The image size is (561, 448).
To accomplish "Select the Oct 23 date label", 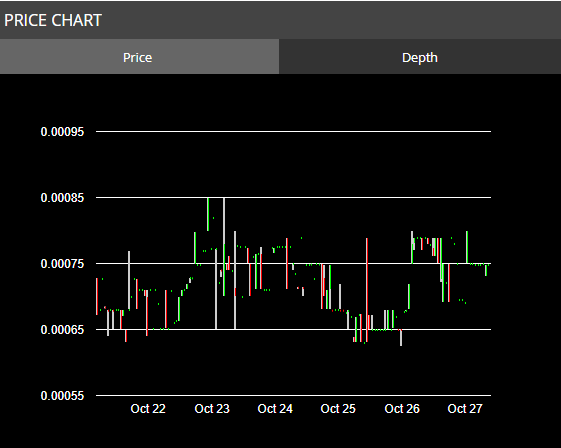I will coord(212,409).
